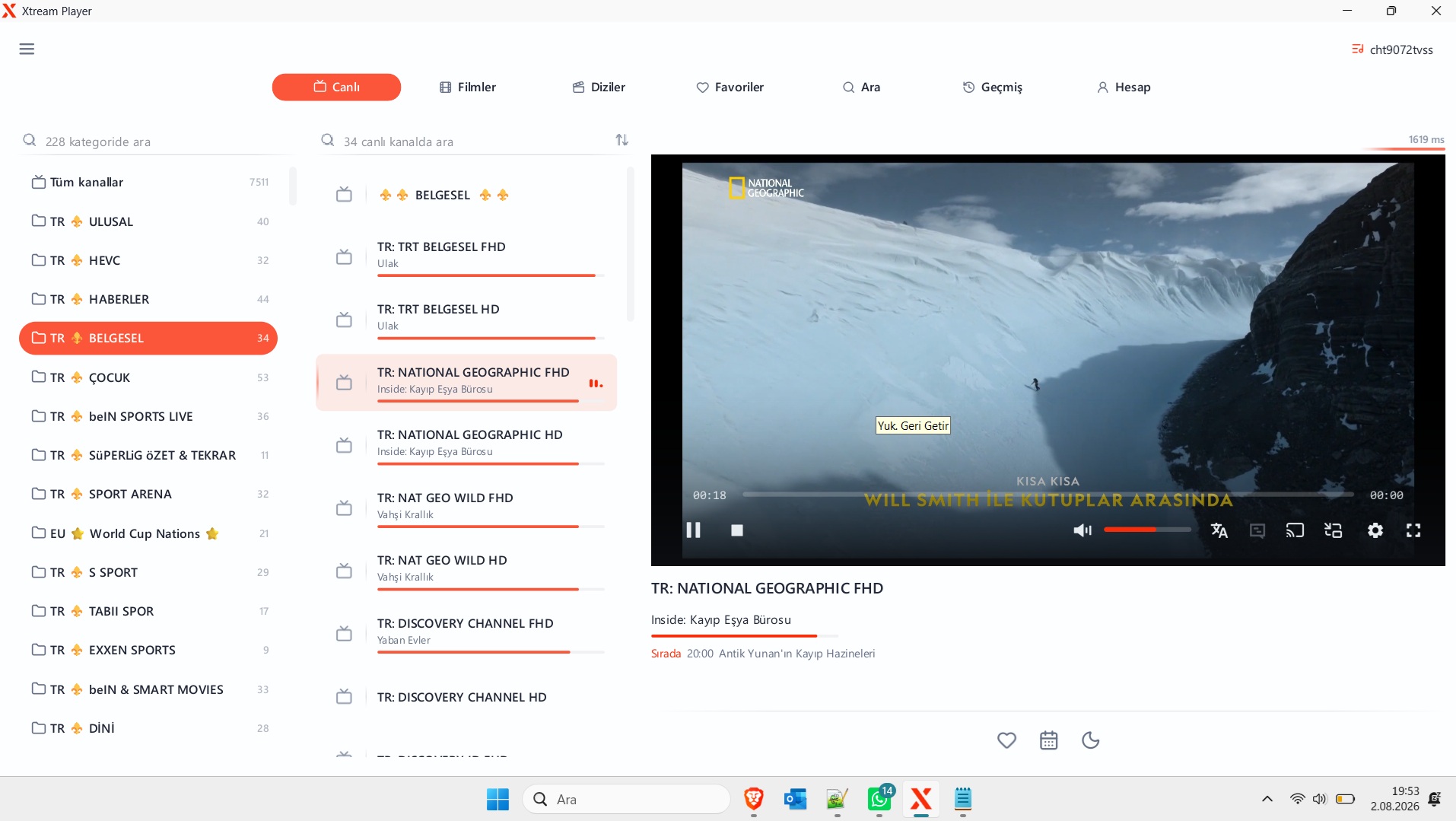
Task: Play TR: DISCOVERY CHANNEL FHD channel
Action: click(466, 634)
